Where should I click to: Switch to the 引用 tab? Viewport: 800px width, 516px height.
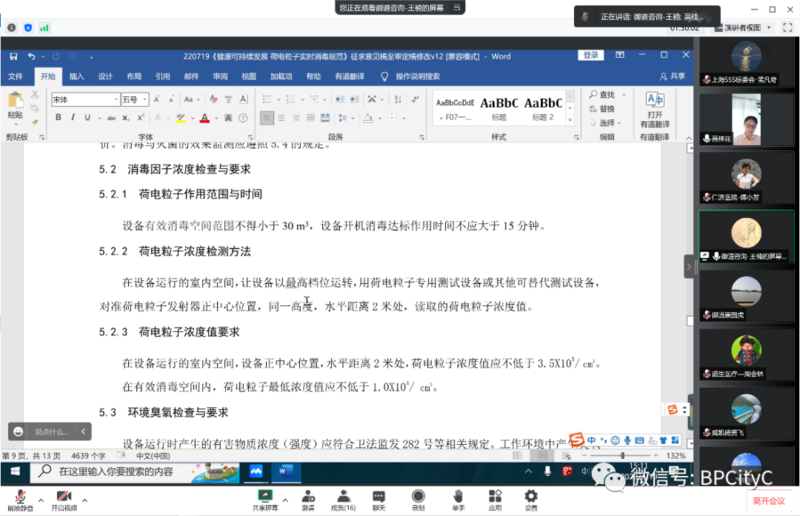162,77
